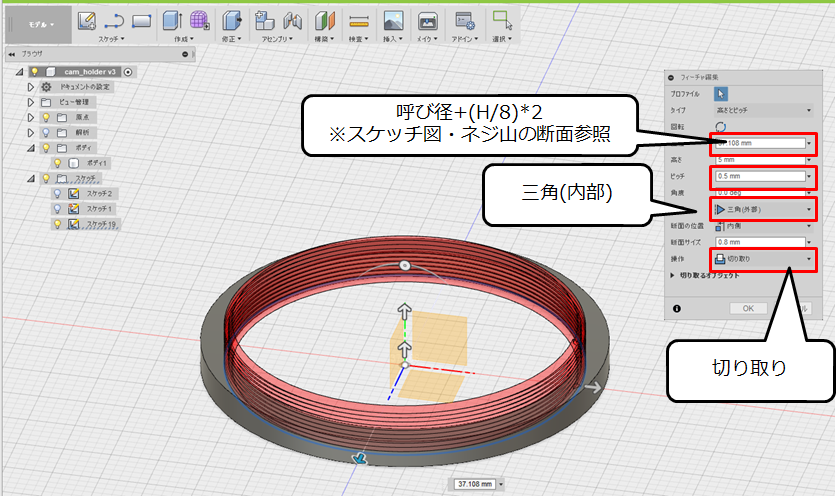The height and width of the screenshot is (496, 836).
Task: Toggle visibility bulb of 原点 folder
Action: pos(46,117)
